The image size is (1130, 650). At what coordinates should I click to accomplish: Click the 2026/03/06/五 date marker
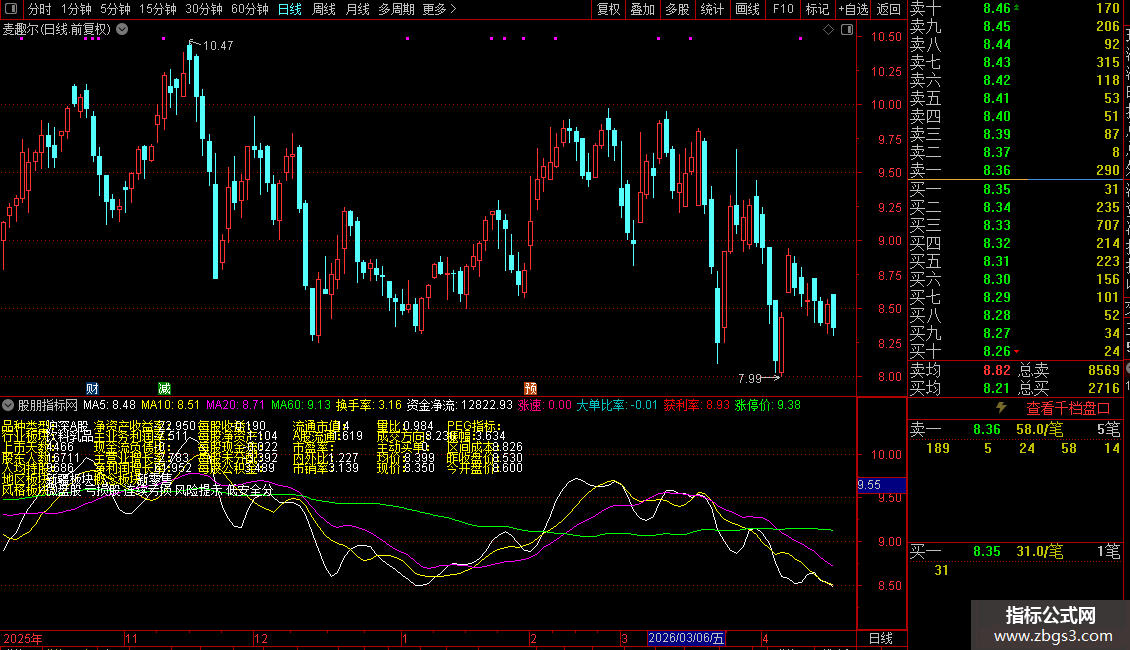(686, 638)
